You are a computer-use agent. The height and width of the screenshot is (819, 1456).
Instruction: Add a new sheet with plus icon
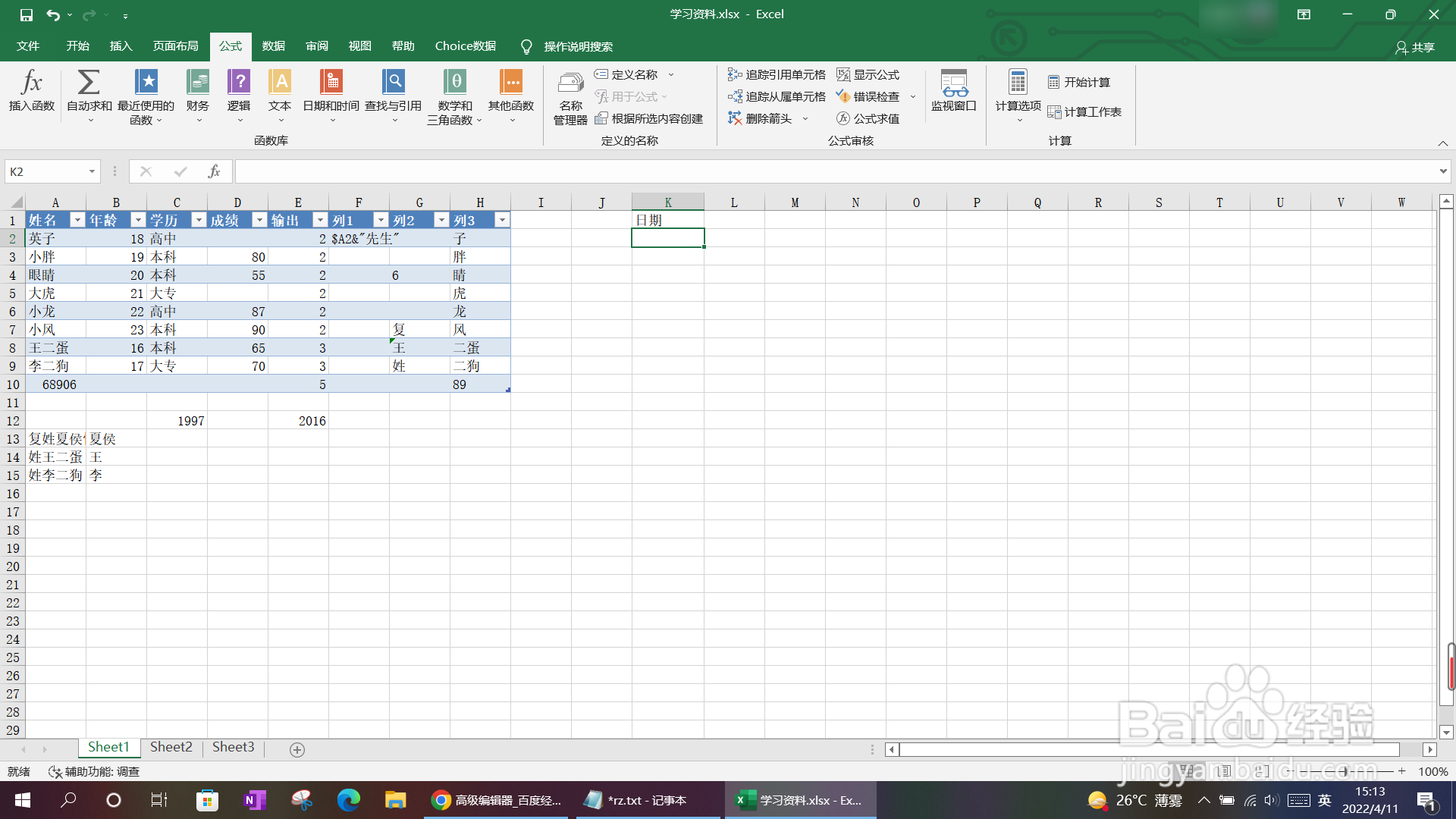(297, 749)
